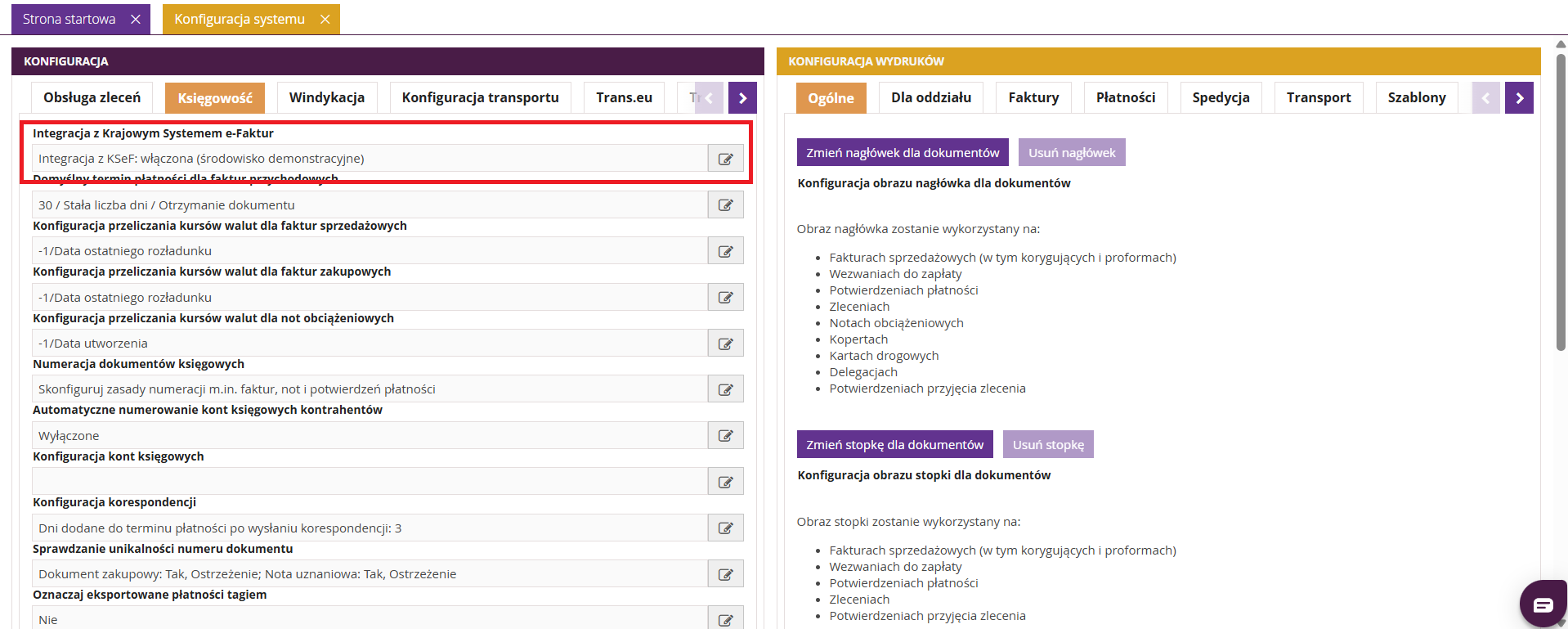This screenshot has width=1568, height=629.
Task: Edit currency conversion for faktur sprzedażowych
Action: pyautogui.click(x=725, y=251)
